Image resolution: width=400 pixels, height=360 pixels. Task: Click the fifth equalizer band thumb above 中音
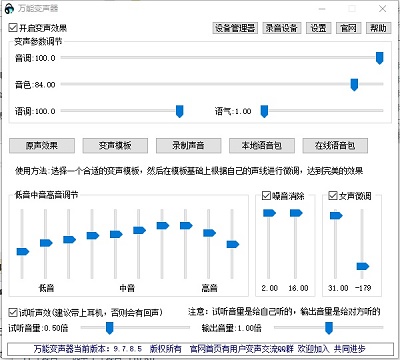pos(116,234)
